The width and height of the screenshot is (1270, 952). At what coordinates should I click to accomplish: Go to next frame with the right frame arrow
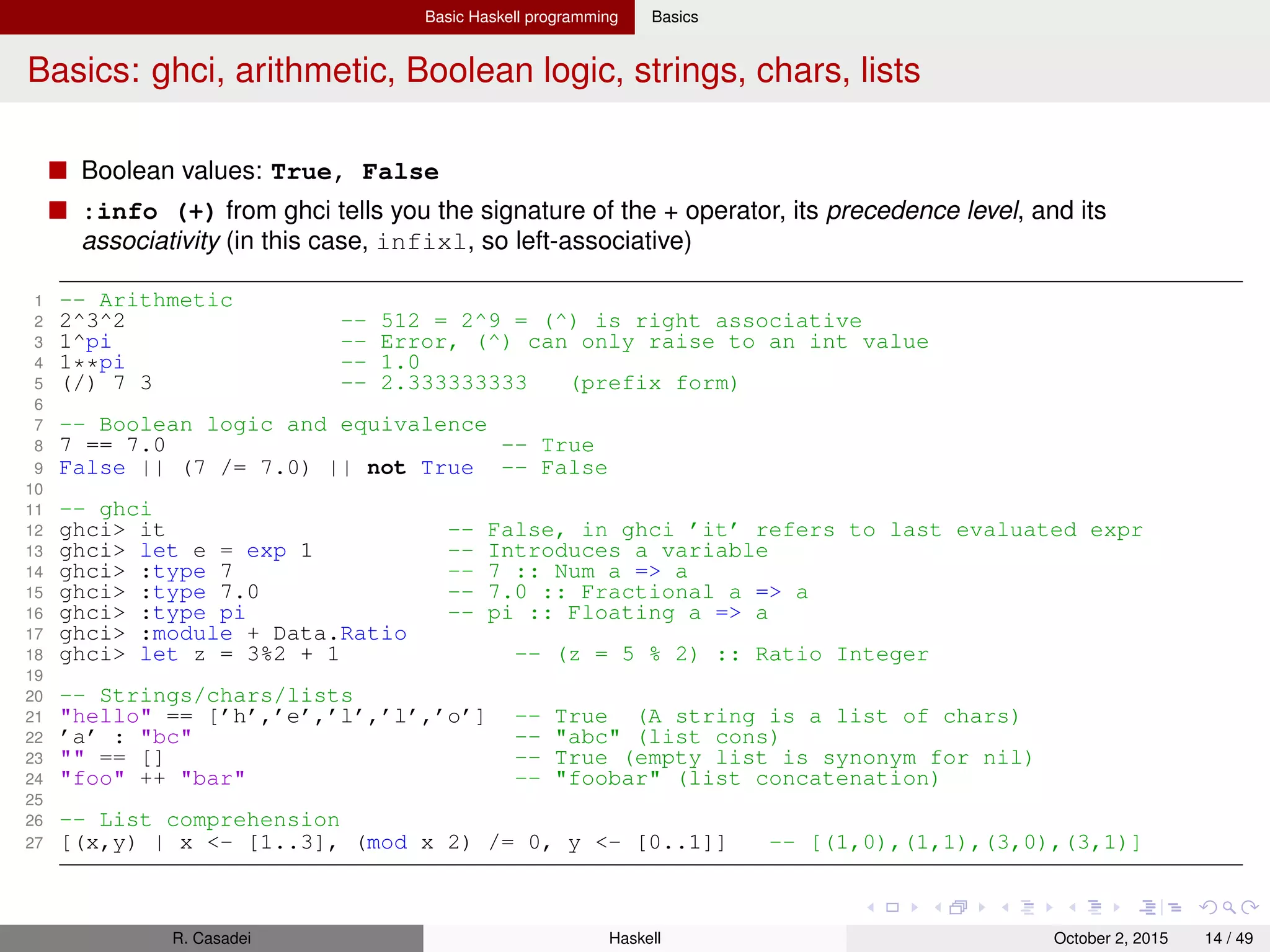click(x=982, y=907)
